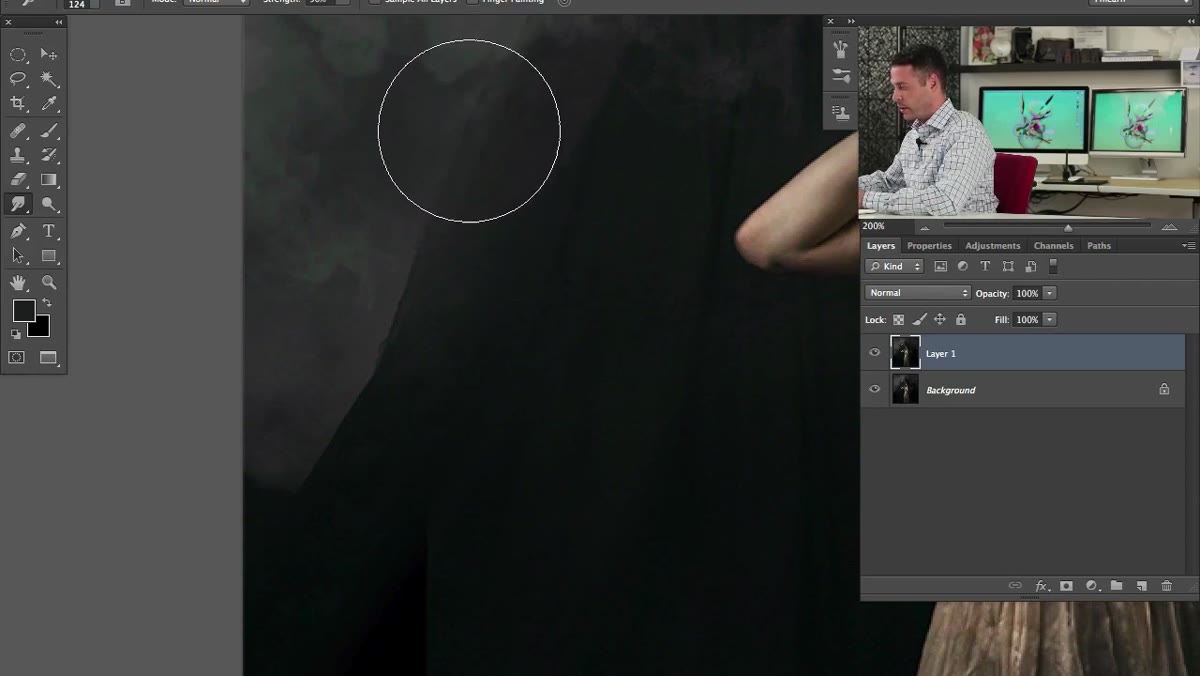Select the Rectangle shape tool
1200x676 pixels.
coord(48,256)
